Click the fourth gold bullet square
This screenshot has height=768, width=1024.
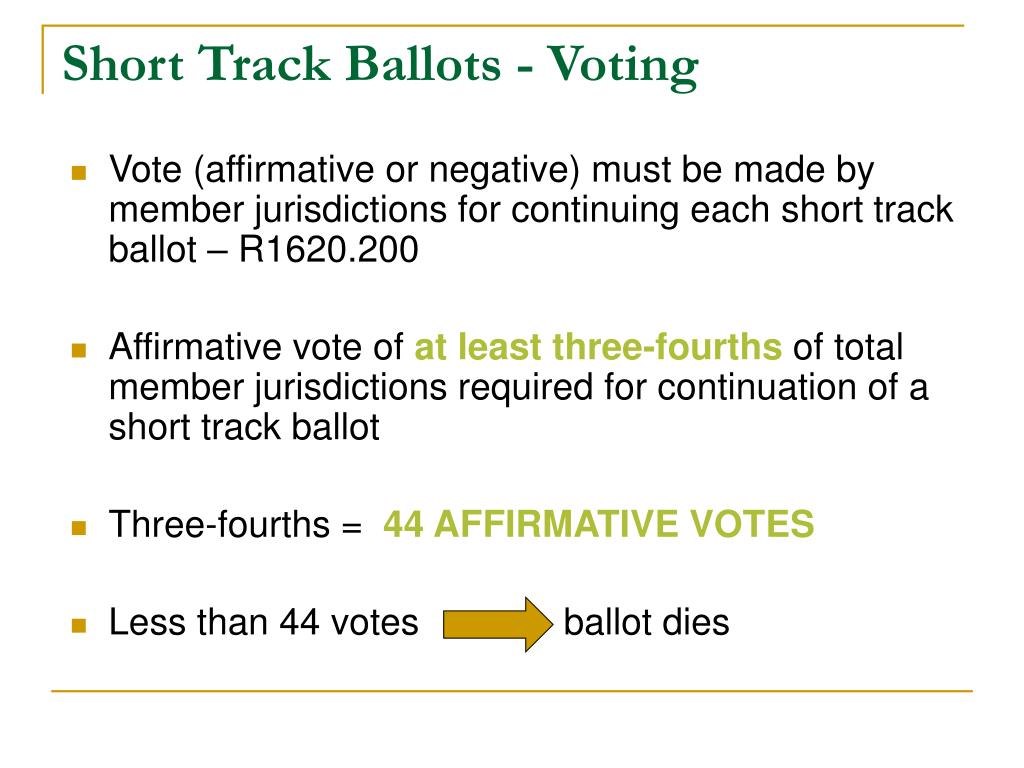coord(79,625)
